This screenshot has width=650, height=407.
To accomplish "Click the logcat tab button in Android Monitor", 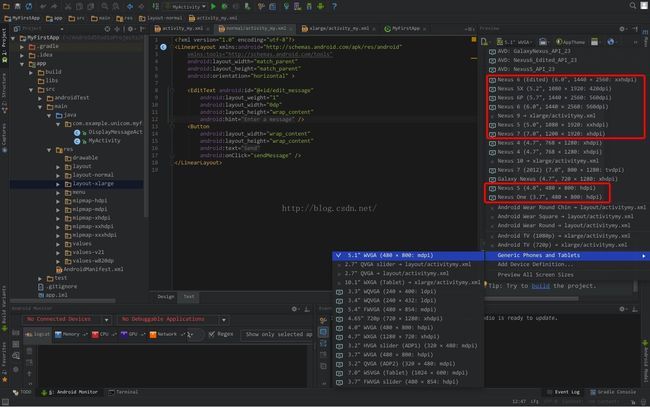I will coord(37,334).
